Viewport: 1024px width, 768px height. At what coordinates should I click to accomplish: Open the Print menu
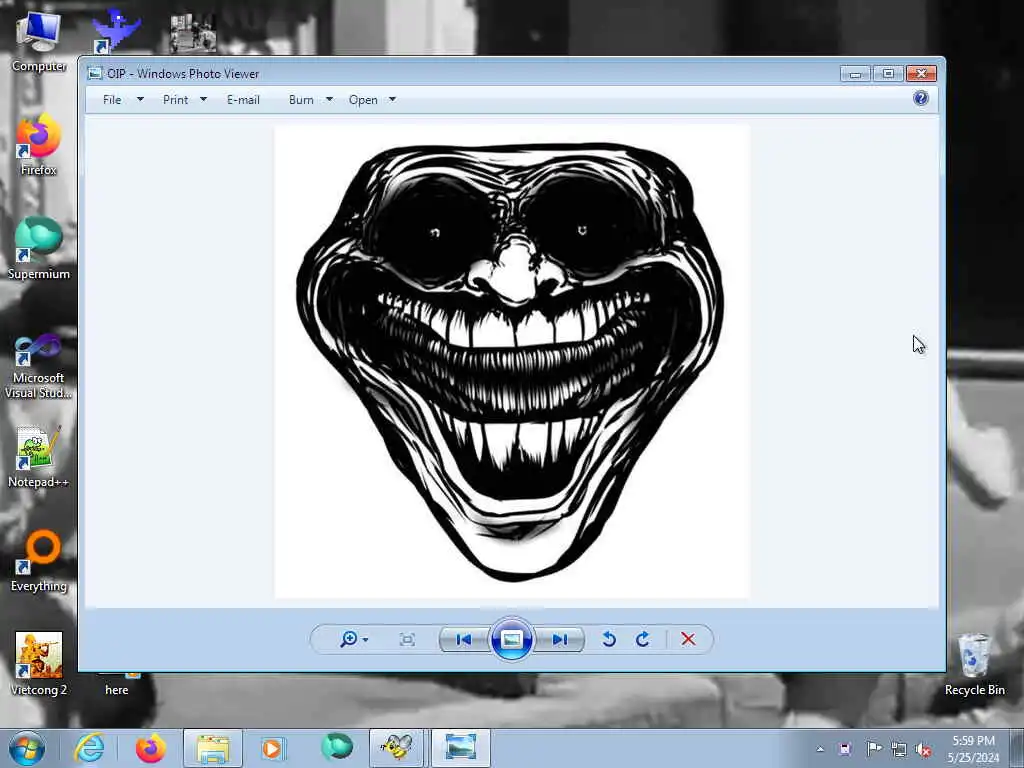(175, 100)
